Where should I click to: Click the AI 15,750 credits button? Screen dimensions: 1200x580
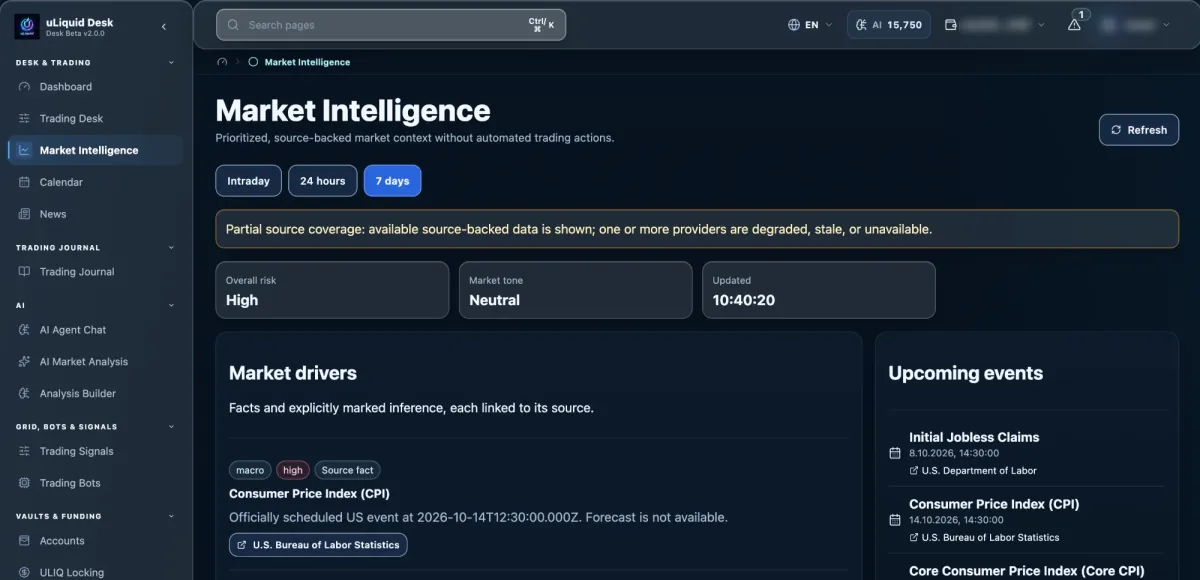(889, 25)
